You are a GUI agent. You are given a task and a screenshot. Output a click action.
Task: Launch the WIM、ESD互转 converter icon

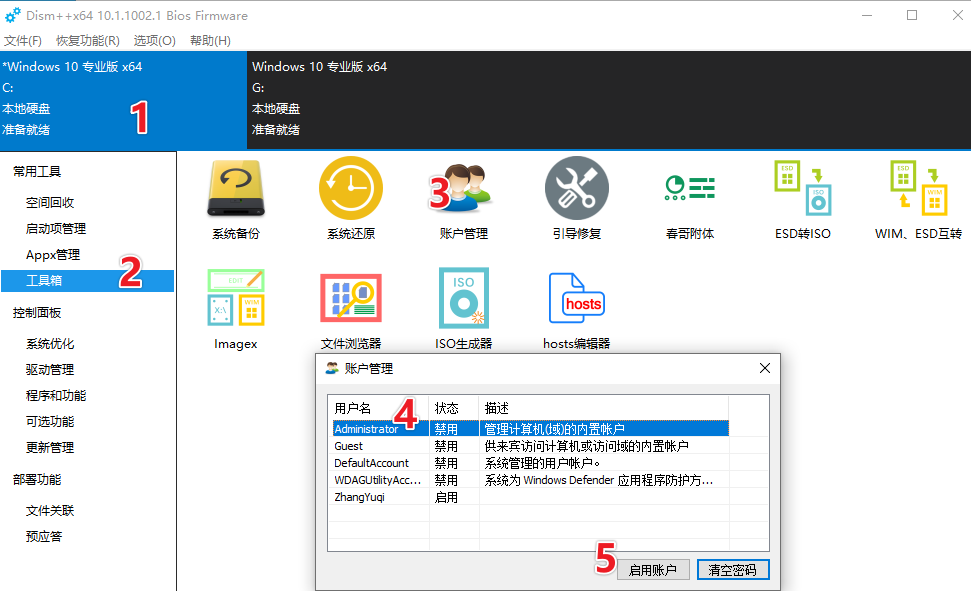point(918,188)
